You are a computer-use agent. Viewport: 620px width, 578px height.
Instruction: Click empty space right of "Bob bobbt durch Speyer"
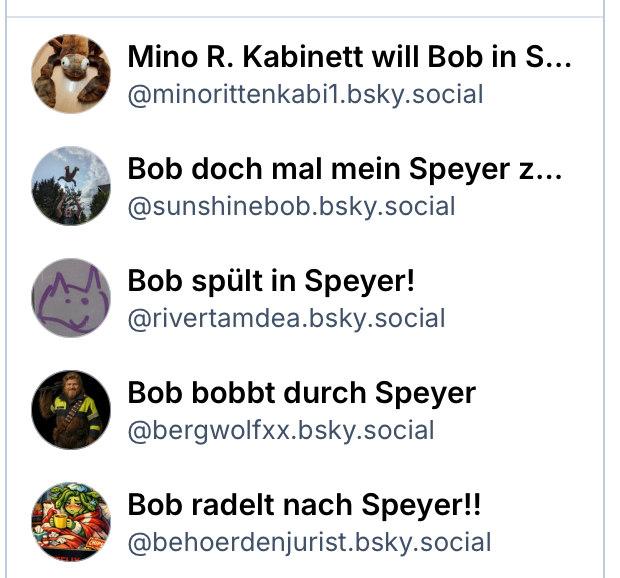coord(540,393)
